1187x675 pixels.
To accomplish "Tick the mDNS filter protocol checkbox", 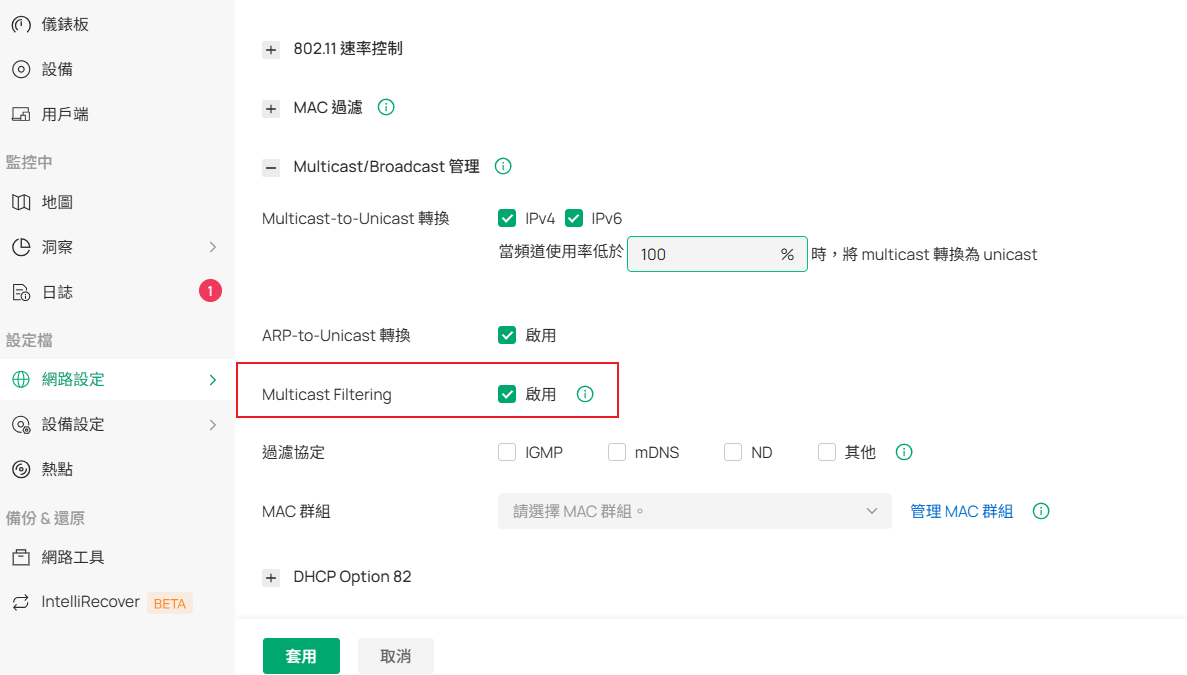I will coord(617,452).
